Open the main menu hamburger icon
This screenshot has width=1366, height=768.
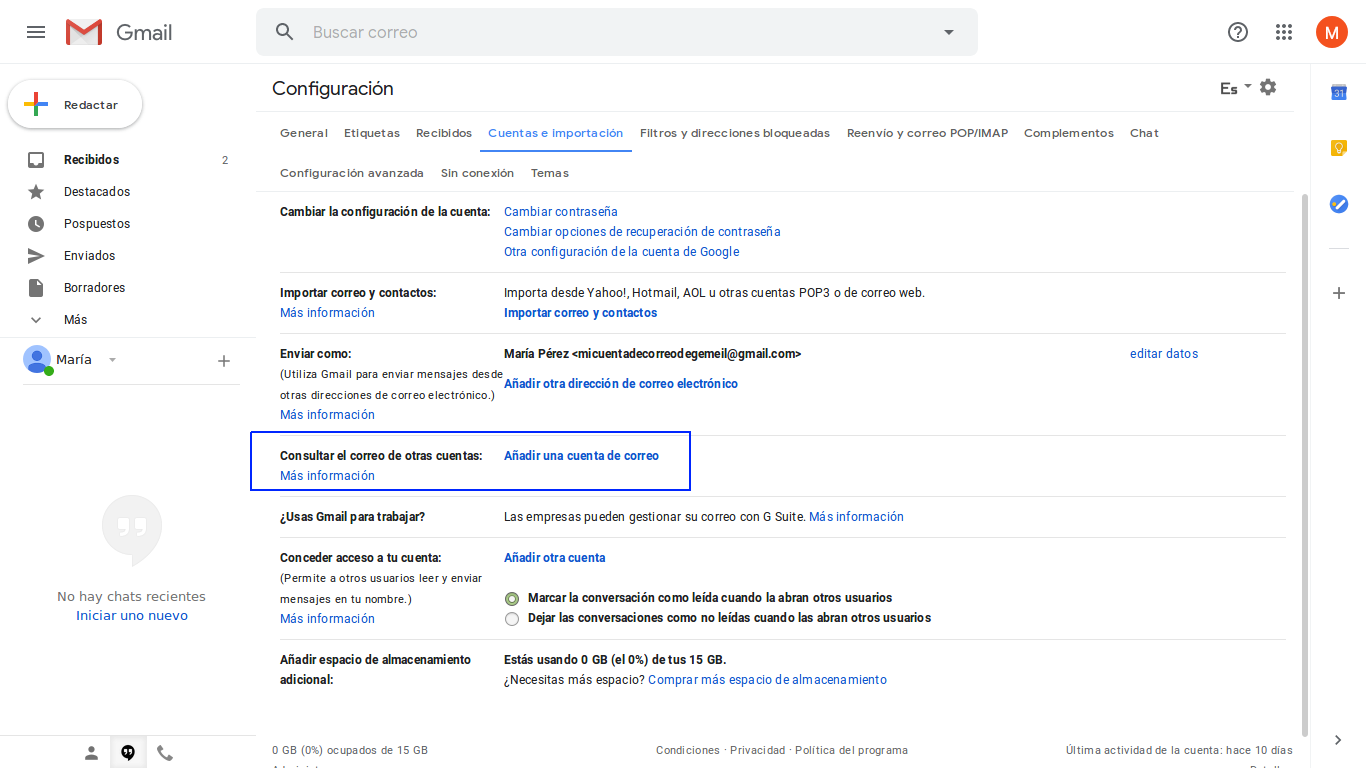pos(36,32)
